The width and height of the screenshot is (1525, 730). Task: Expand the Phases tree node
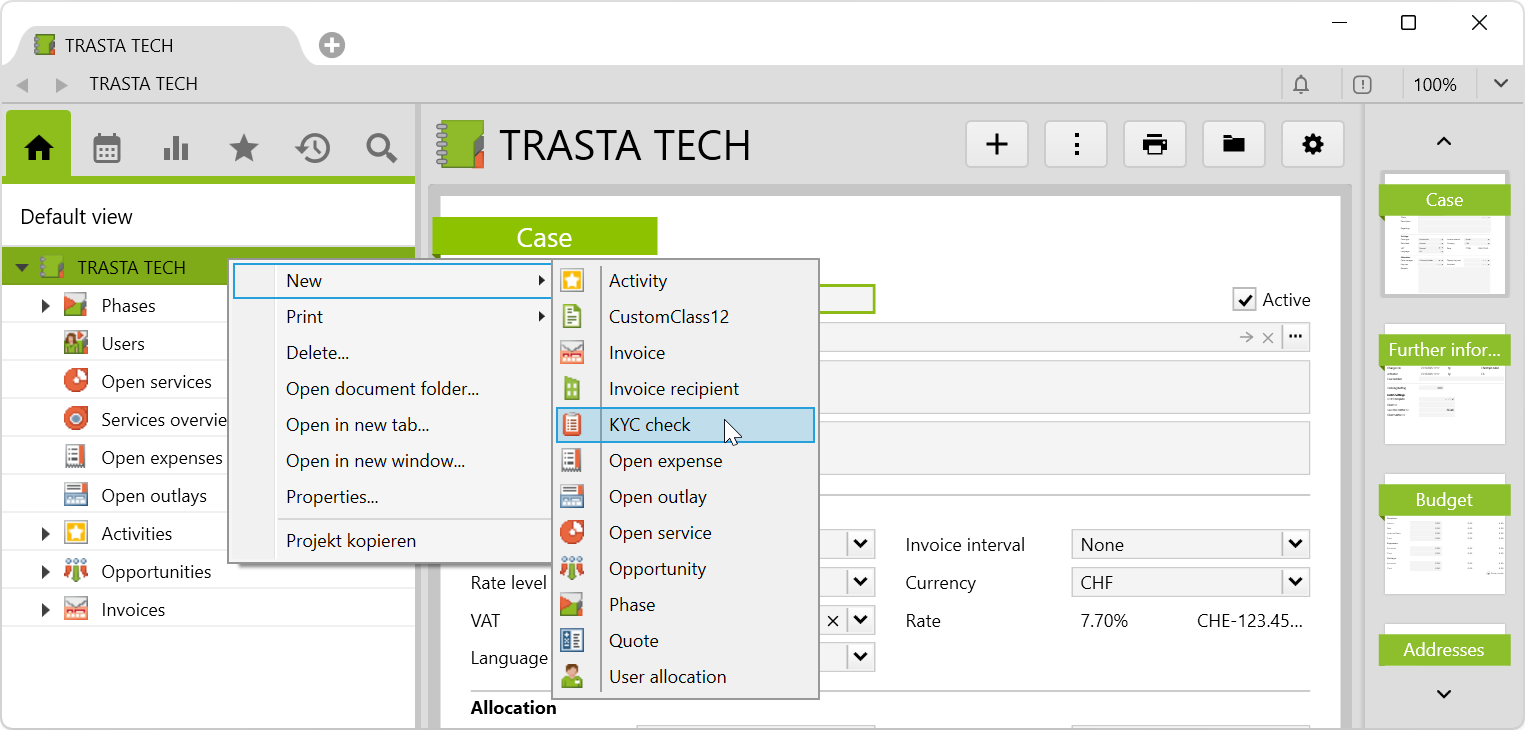point(45,306)
